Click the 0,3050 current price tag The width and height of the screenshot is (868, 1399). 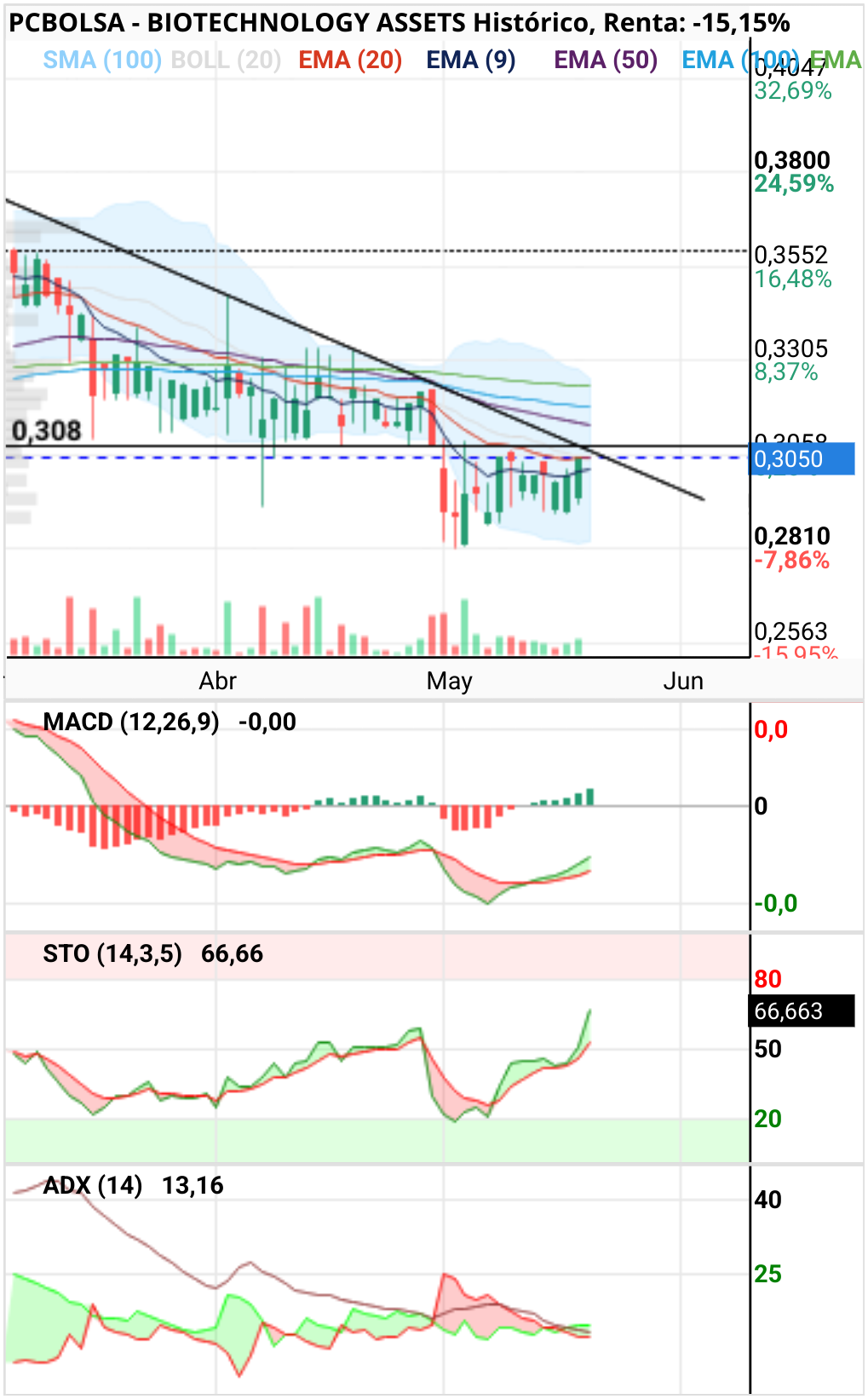(x=802, y=459)
